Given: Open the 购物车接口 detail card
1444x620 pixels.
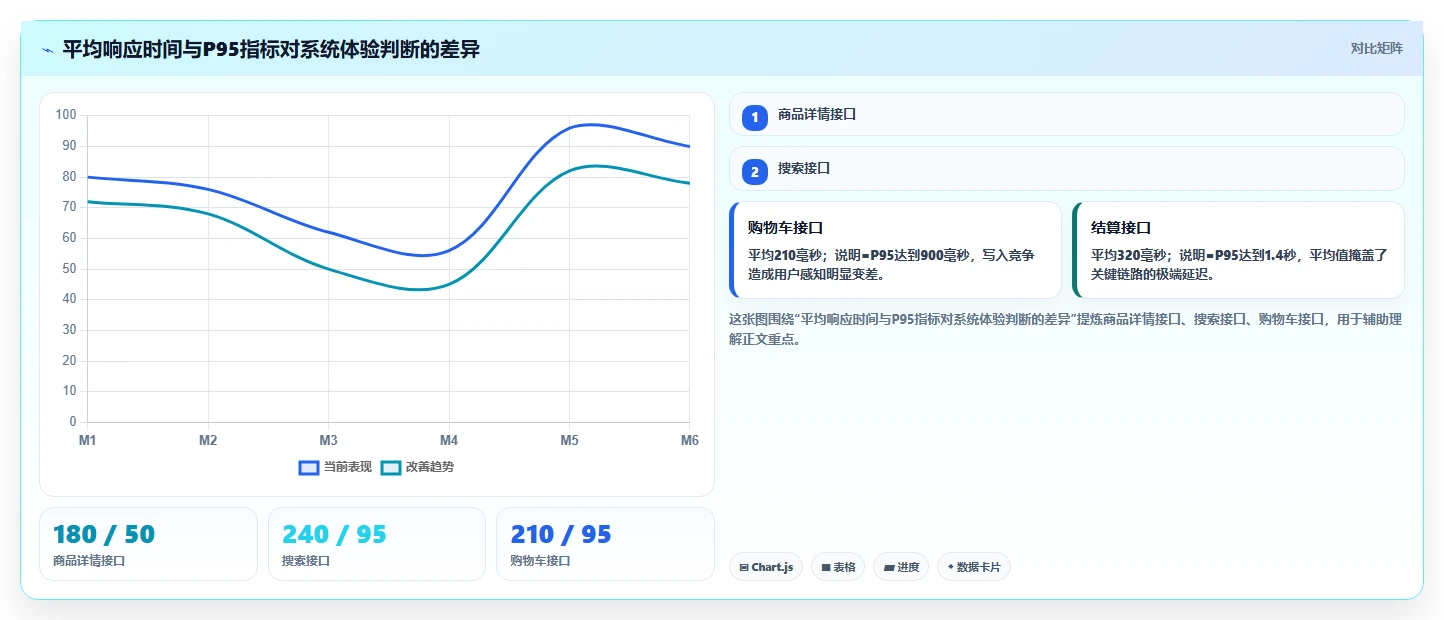Looking at the screenshot, I should [x=895, y=250].
